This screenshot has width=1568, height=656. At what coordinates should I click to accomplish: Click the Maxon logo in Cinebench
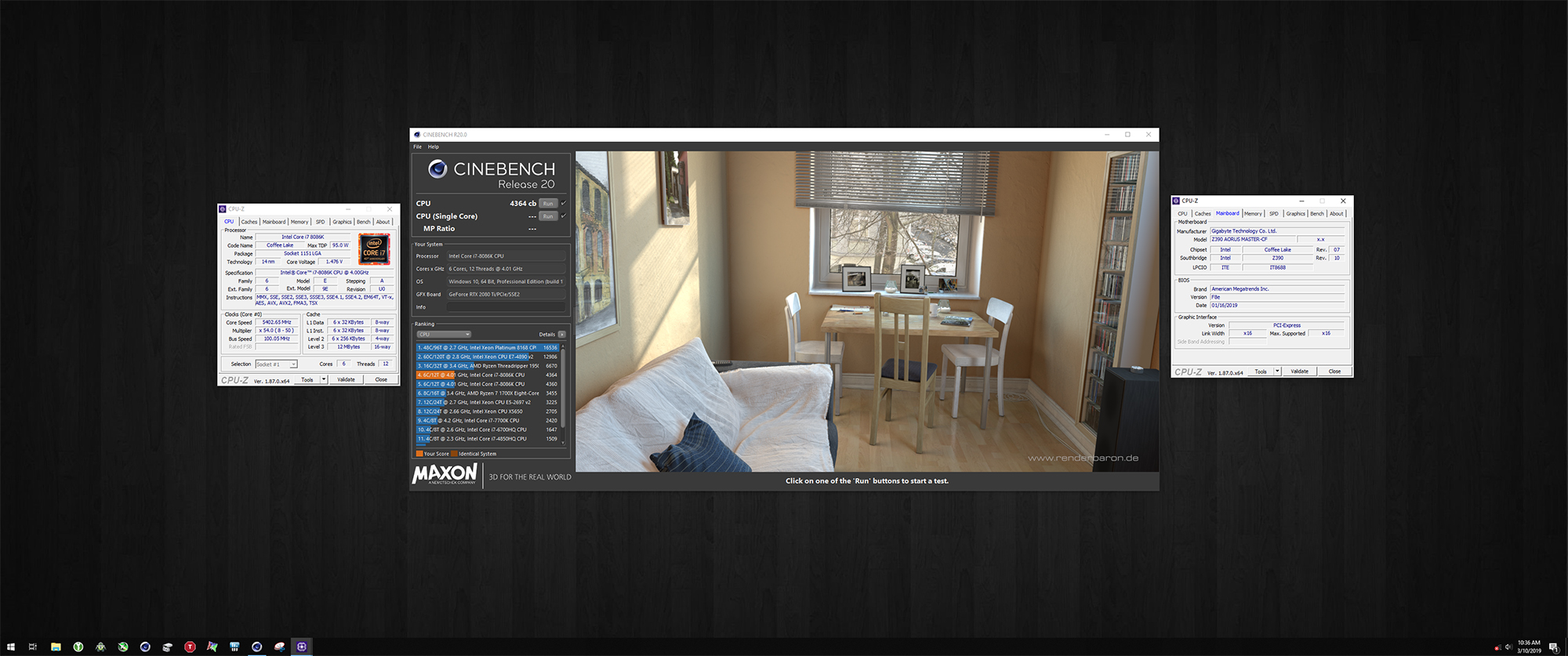pos(445,474)
